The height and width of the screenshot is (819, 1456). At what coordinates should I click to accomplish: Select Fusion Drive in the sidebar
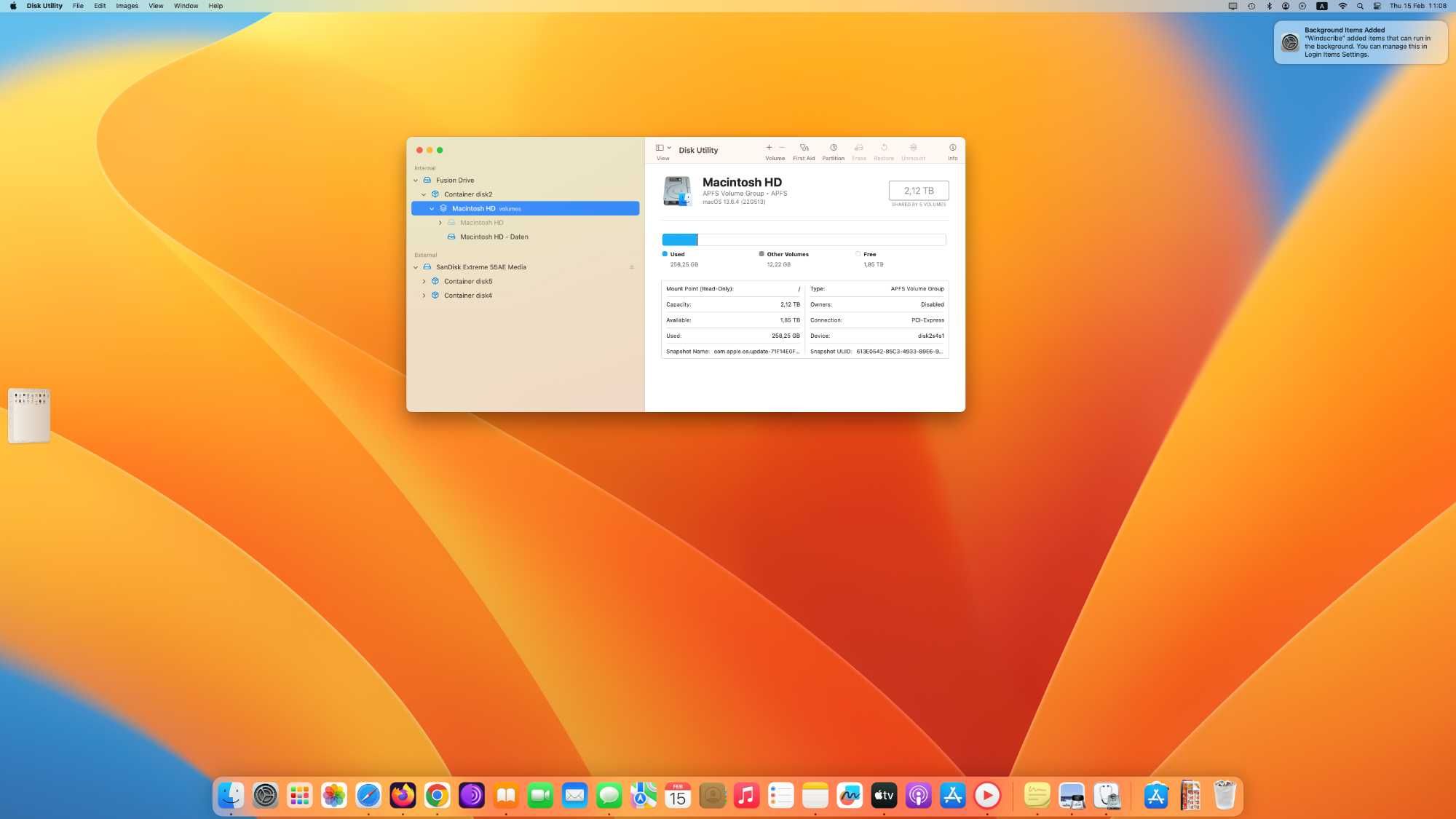coord(525,181)
